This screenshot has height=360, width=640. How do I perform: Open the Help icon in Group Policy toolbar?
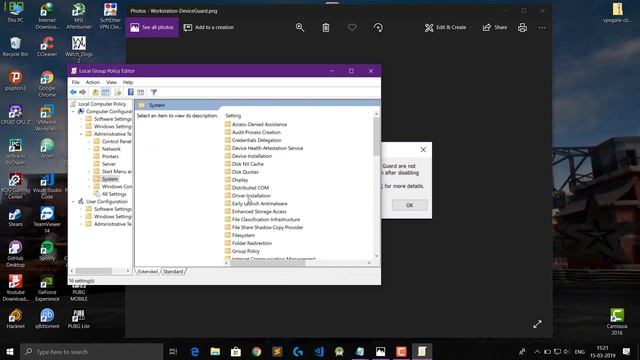(x=131, y=92)
